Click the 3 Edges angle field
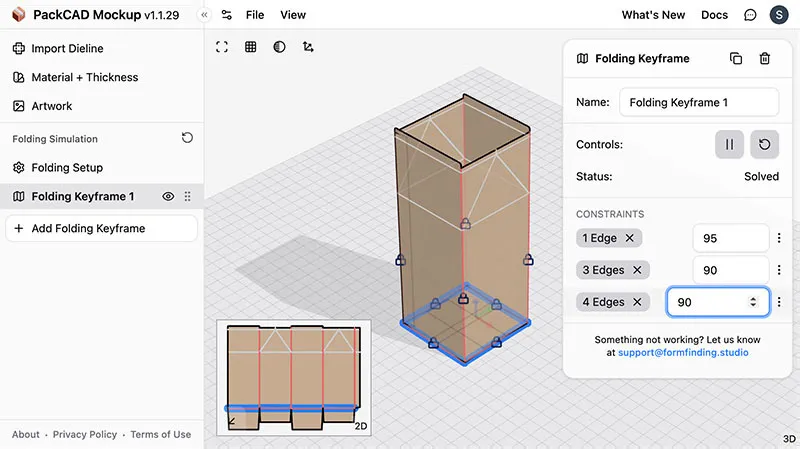The height and width of the screenshot is (449, 800). 731,270
